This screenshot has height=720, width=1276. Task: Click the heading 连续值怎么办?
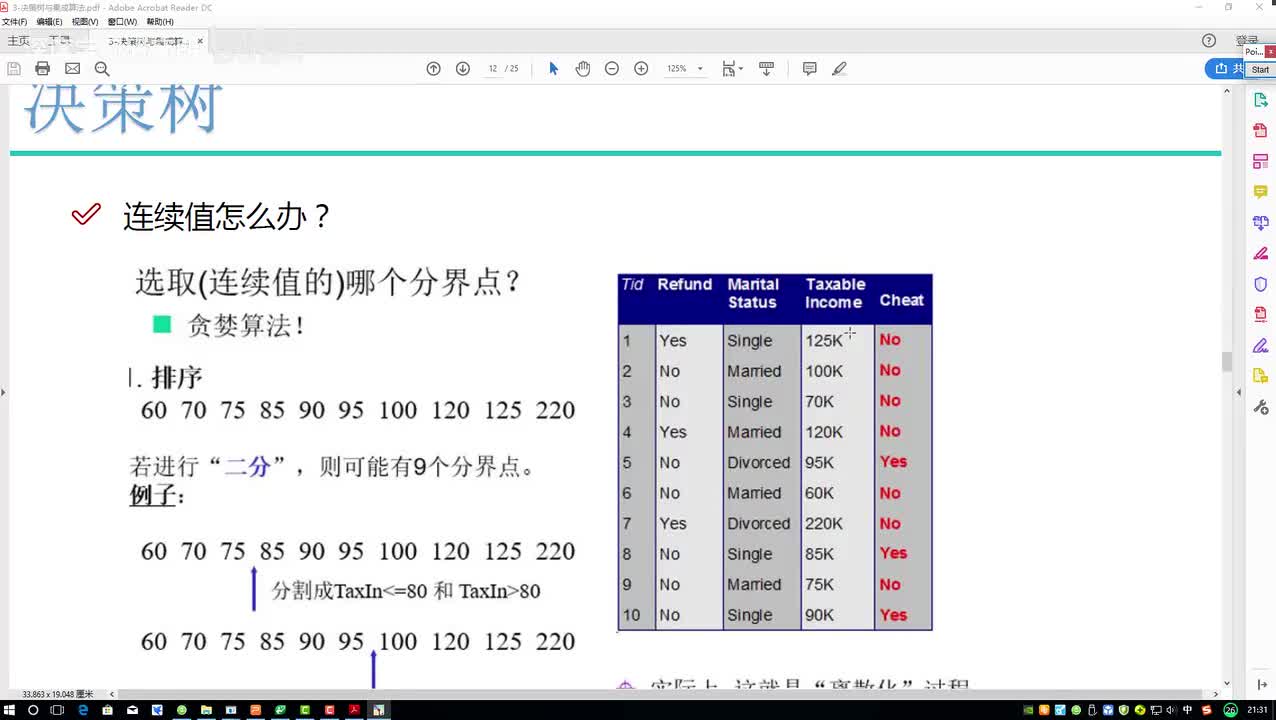(x=226, y=215)
